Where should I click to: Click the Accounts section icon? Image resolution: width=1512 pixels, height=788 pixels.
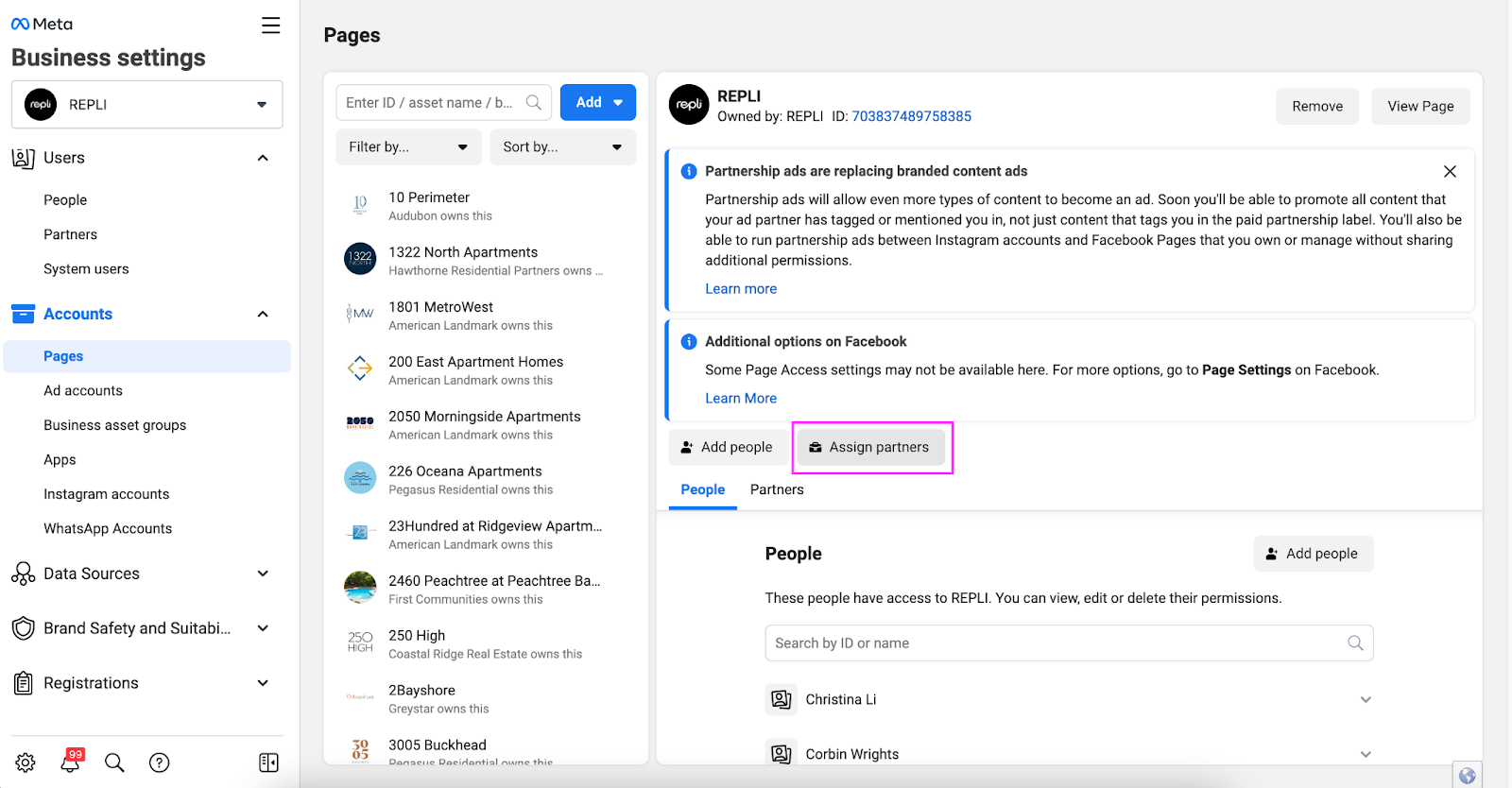coord(23,314)
